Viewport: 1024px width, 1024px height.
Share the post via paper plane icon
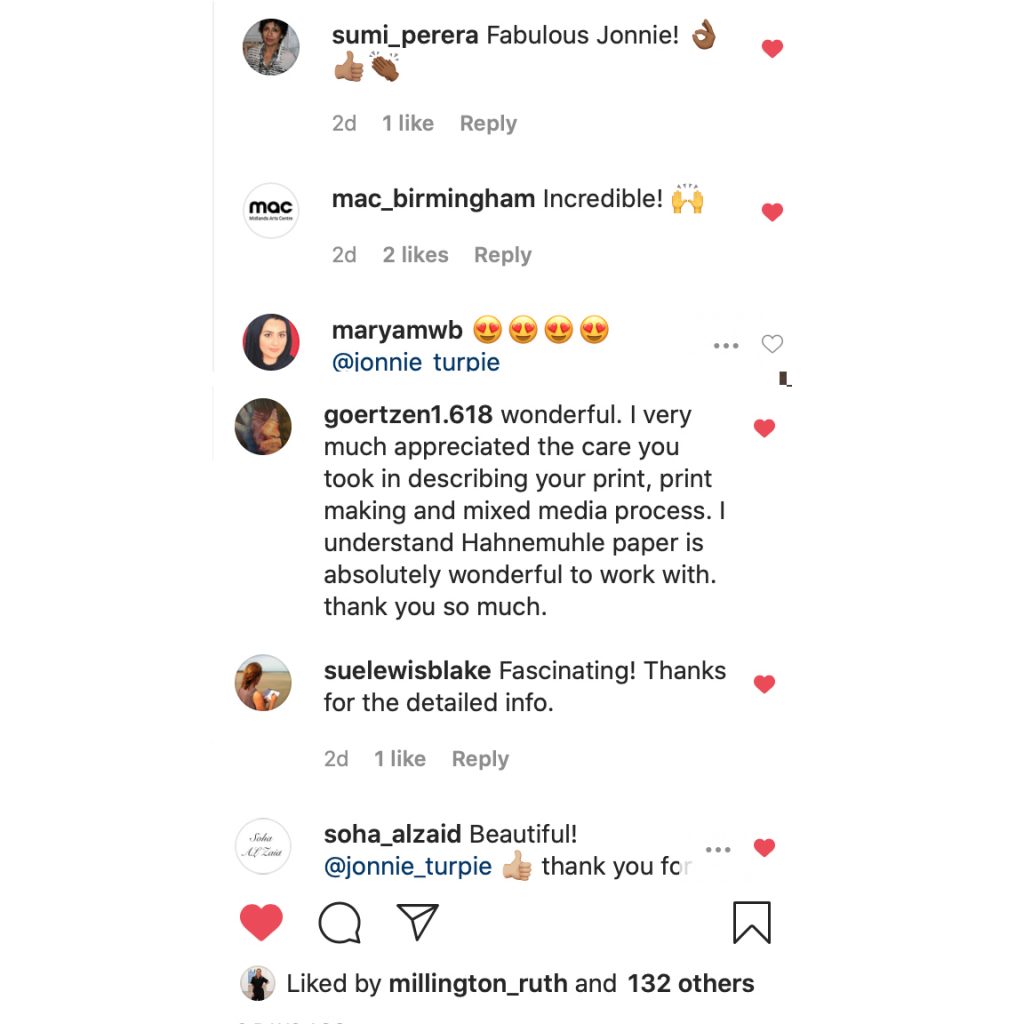point(418,922)
